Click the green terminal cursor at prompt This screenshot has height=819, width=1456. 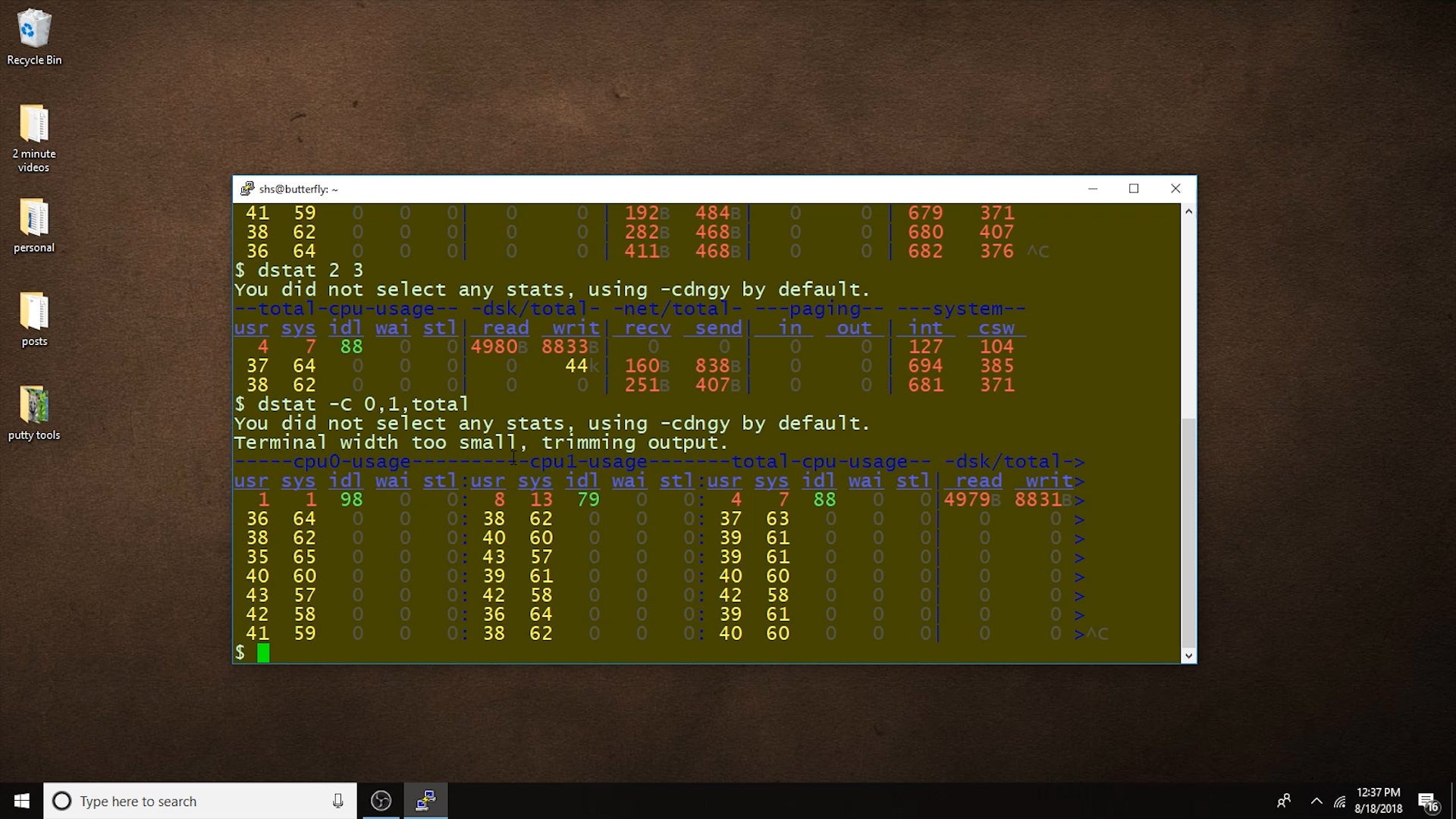[263, 653]
